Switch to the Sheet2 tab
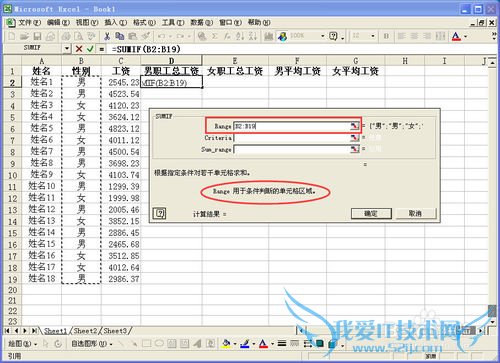 (85, 331)
